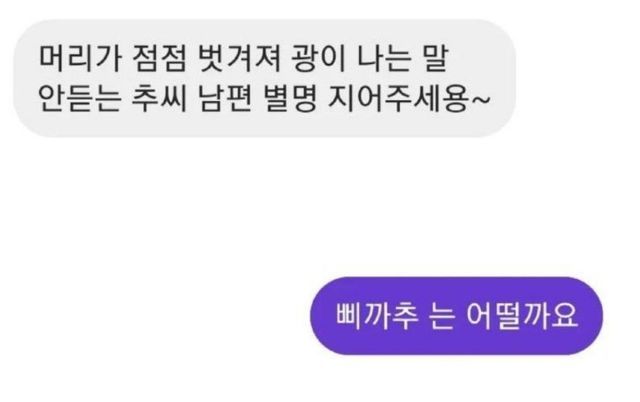The height and width of the screenshot is (402, 640).
Task: Click the word 말 ending first line
Action: click(435, 58)
